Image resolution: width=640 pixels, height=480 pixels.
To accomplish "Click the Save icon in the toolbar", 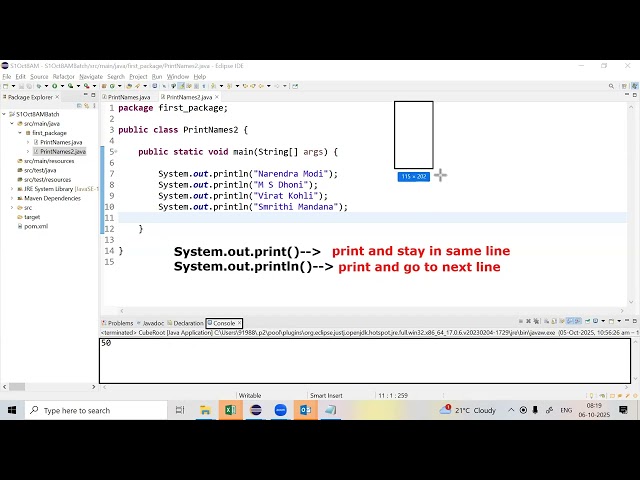I will 22,86.
